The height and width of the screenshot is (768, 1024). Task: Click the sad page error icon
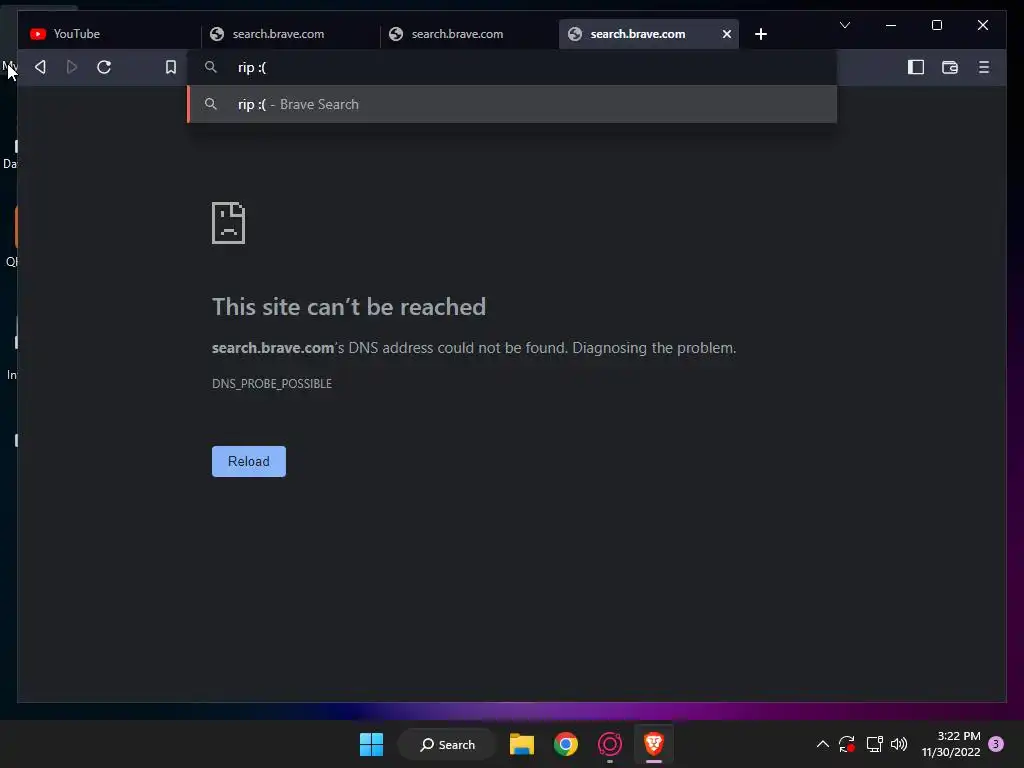pos(229,223)
